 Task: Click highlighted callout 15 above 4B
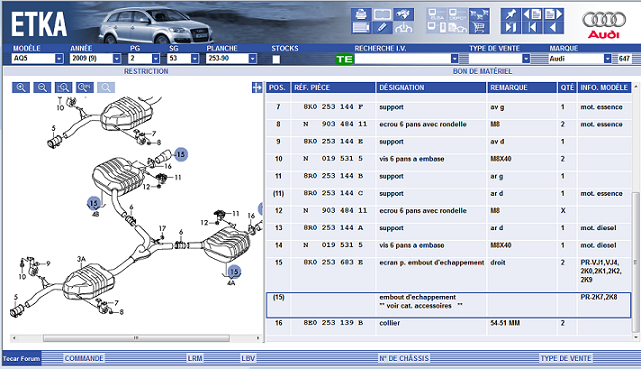[94, 203]
